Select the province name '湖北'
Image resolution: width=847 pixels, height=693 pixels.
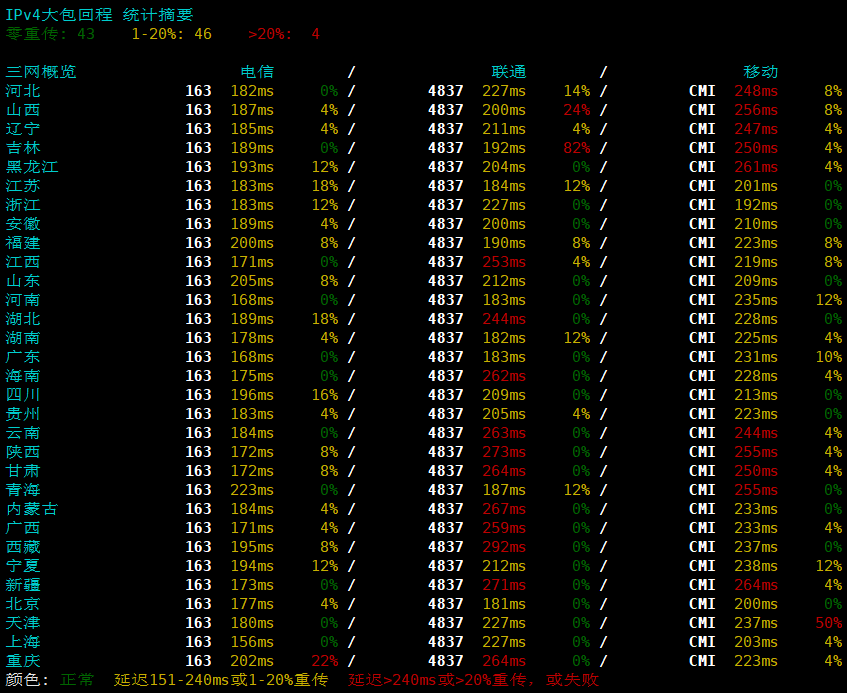(23, 319)
